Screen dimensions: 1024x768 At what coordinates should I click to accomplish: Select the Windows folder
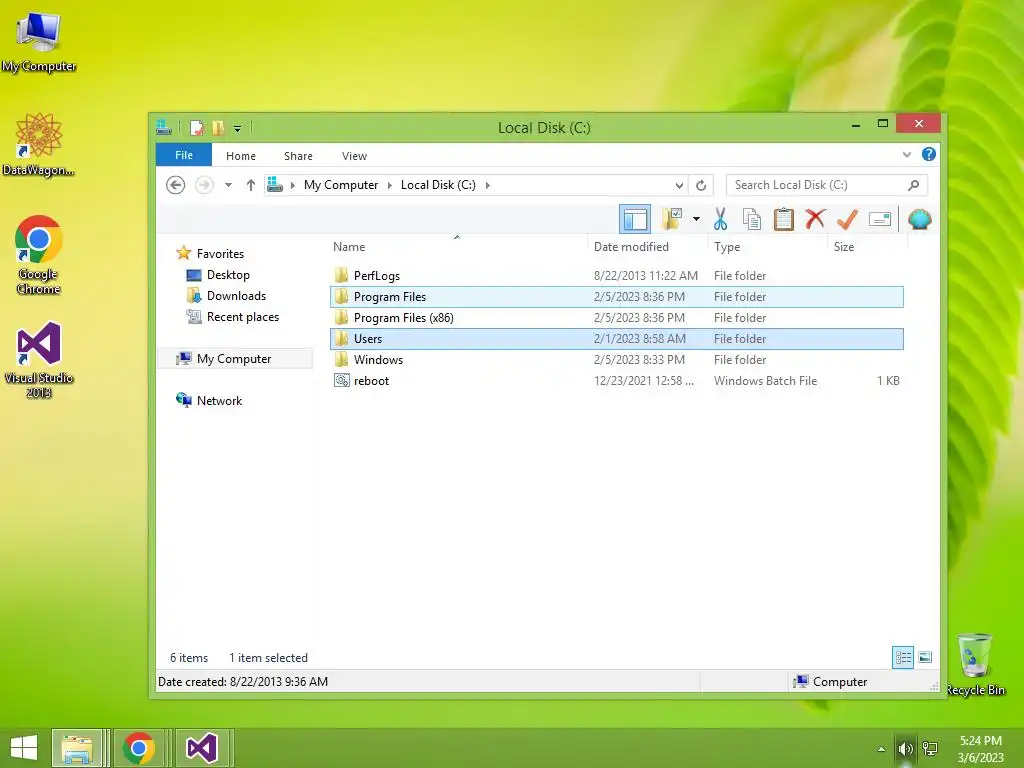click(x=616, y=359)
